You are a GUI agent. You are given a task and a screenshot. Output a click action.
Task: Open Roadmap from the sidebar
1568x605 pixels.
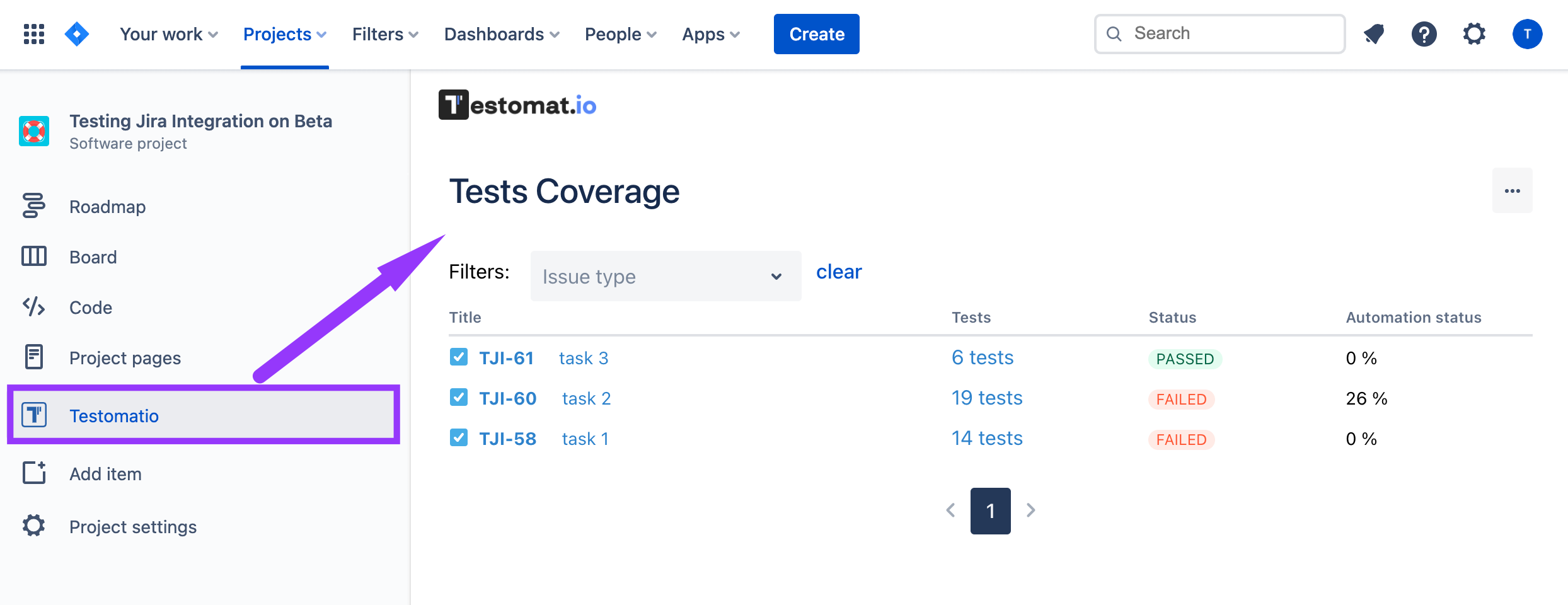(x=107, y=207)
